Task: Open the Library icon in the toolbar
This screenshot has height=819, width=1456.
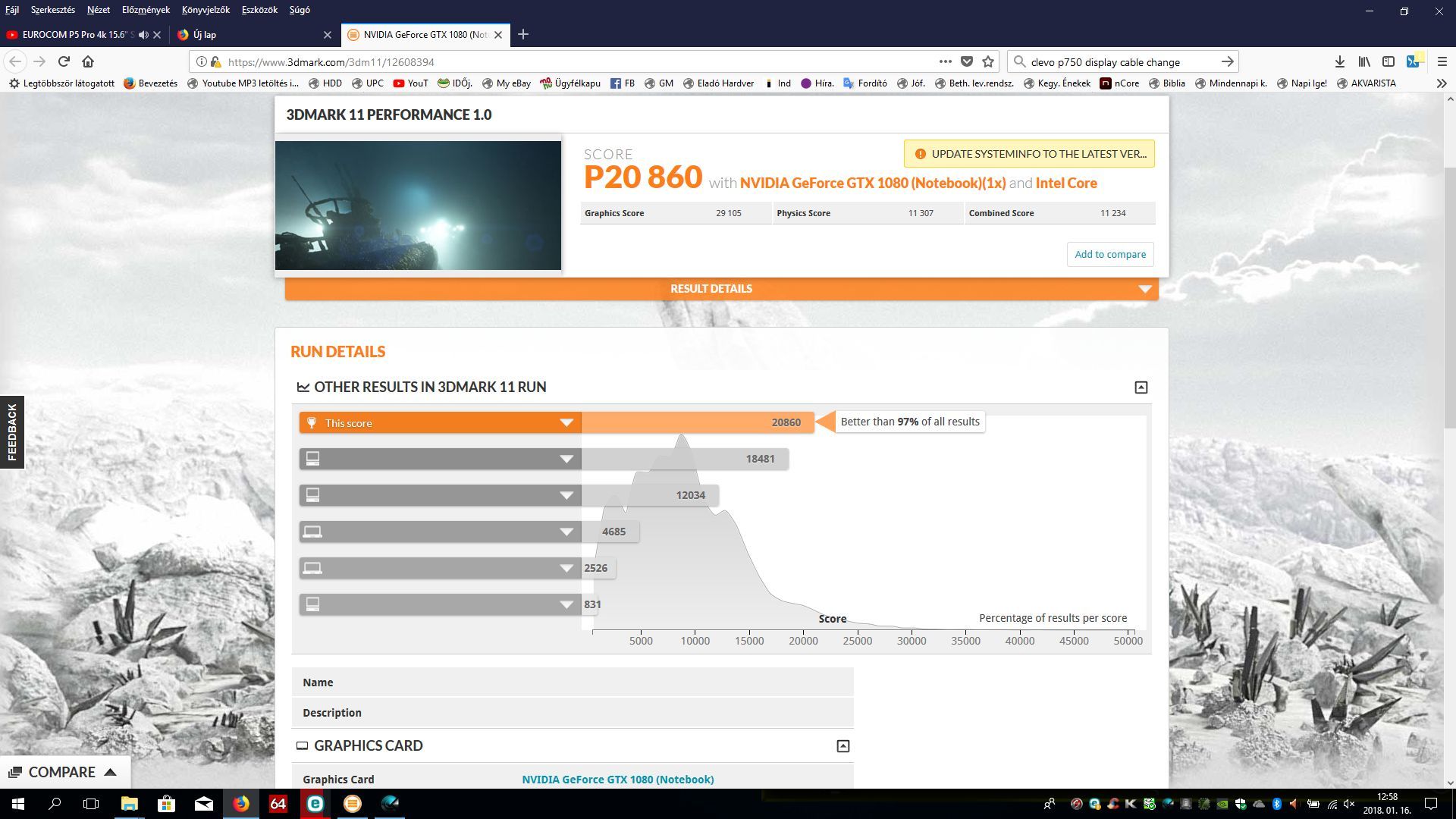Action: pyautogui.click(x=1364, y=61)
